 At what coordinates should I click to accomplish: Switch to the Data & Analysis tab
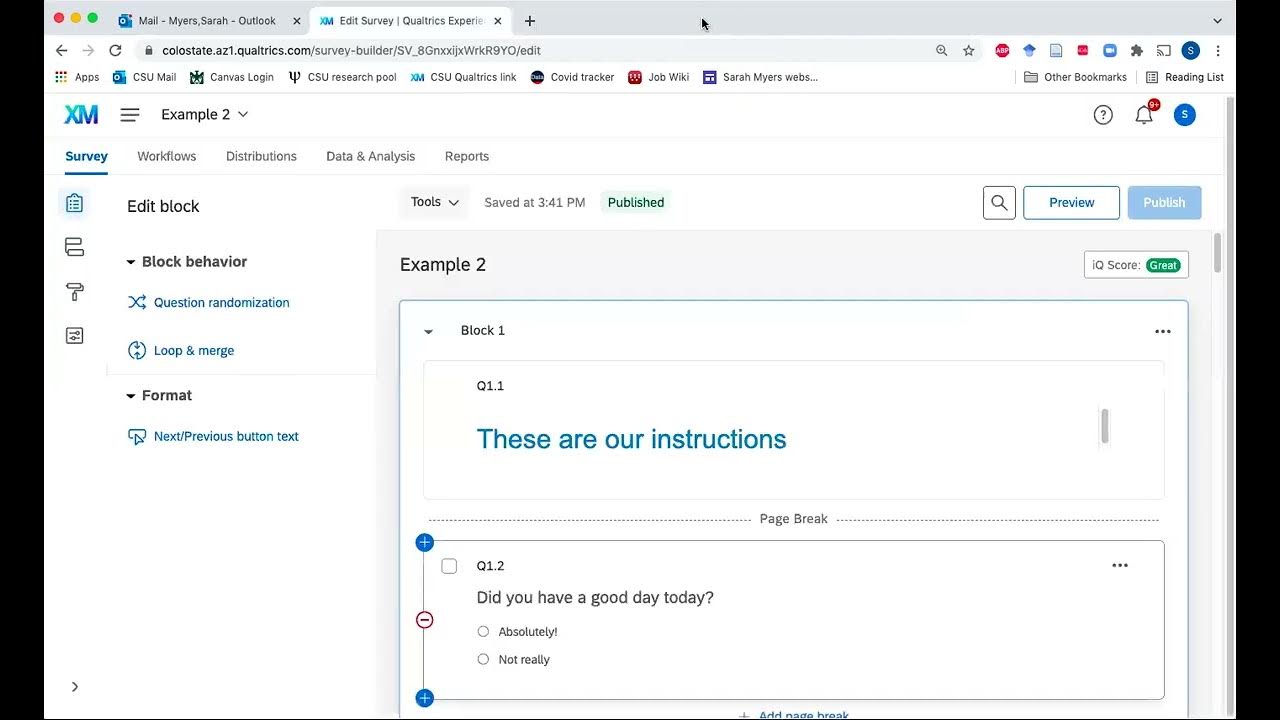pyautogui.click(x=370, y=156)
